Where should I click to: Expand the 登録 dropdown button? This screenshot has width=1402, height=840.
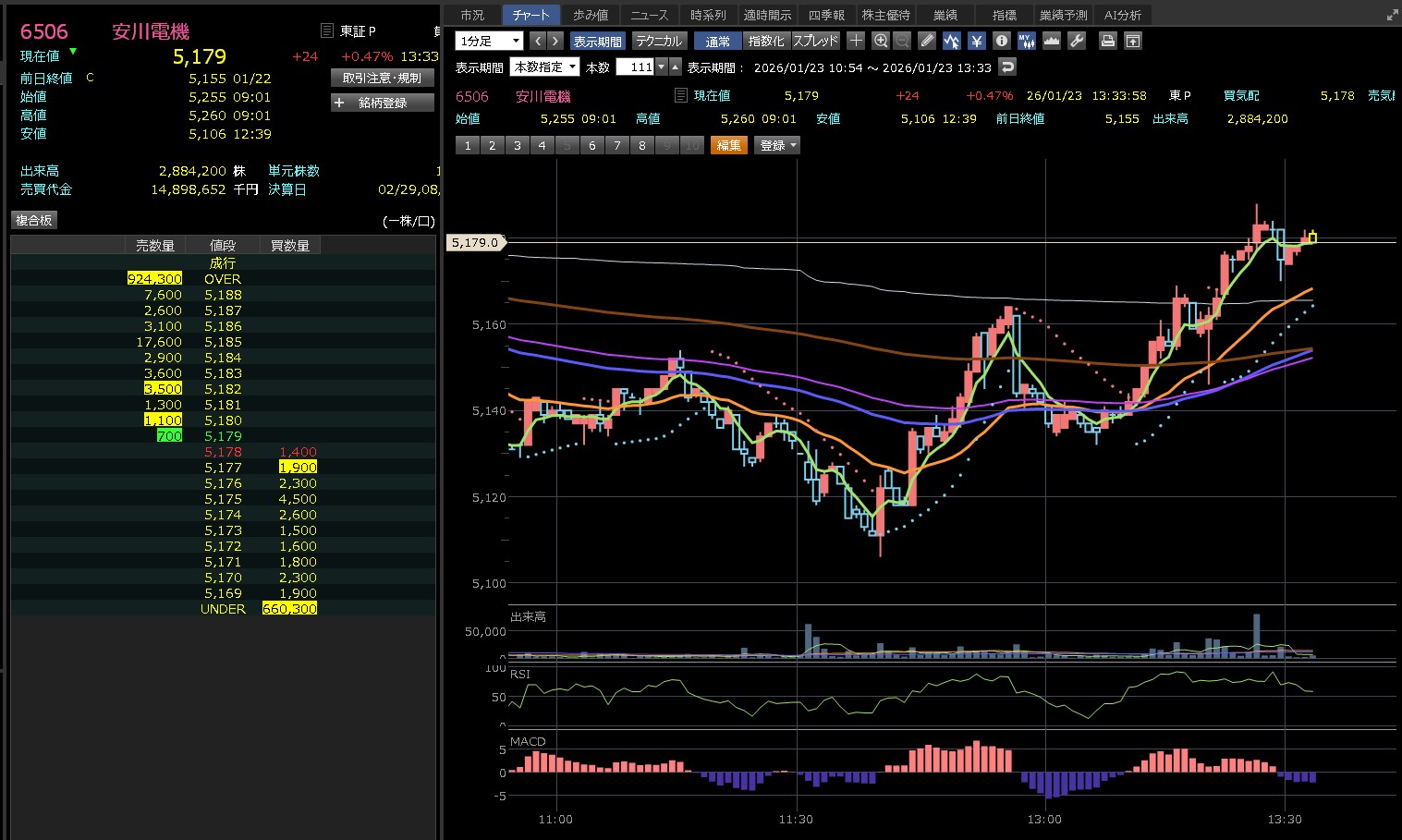click(777, 145)
